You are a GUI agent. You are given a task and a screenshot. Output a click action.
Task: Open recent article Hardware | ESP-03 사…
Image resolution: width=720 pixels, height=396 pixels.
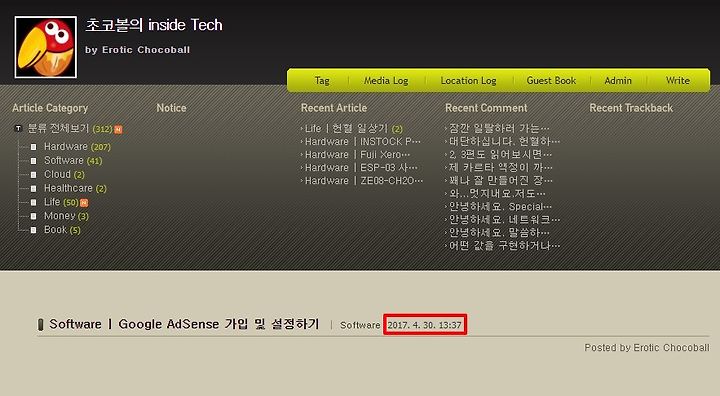[x=361, y=167]
